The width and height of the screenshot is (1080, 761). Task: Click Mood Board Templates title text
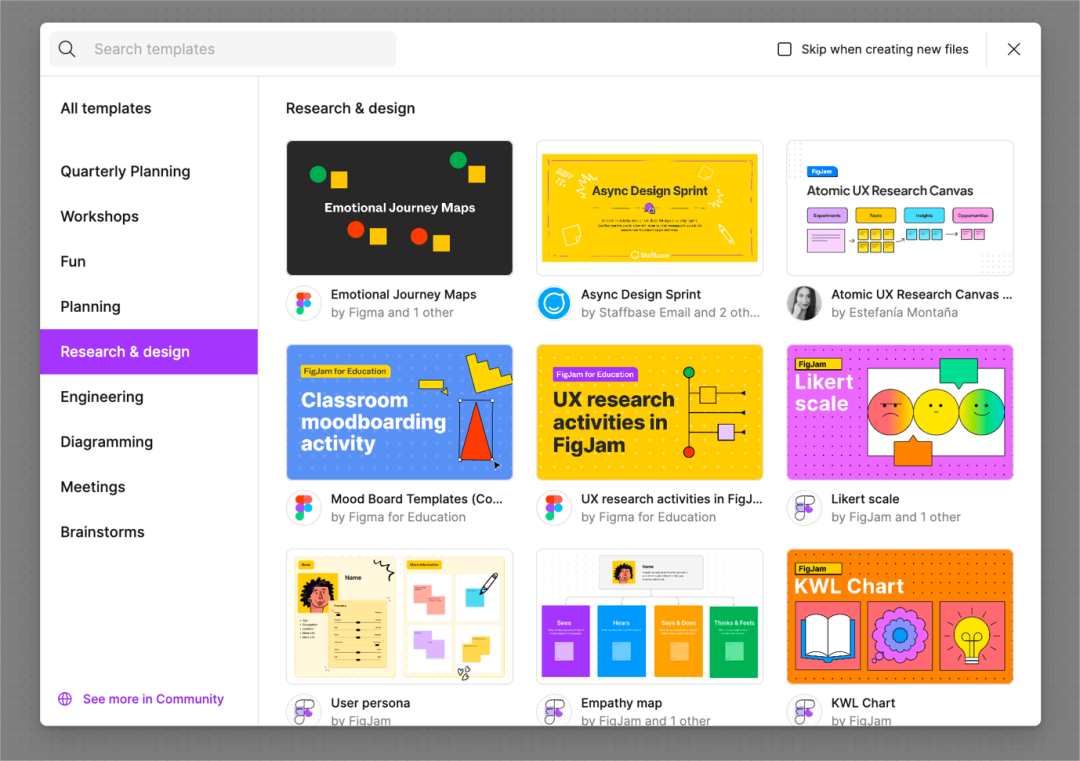click(417, 499)
